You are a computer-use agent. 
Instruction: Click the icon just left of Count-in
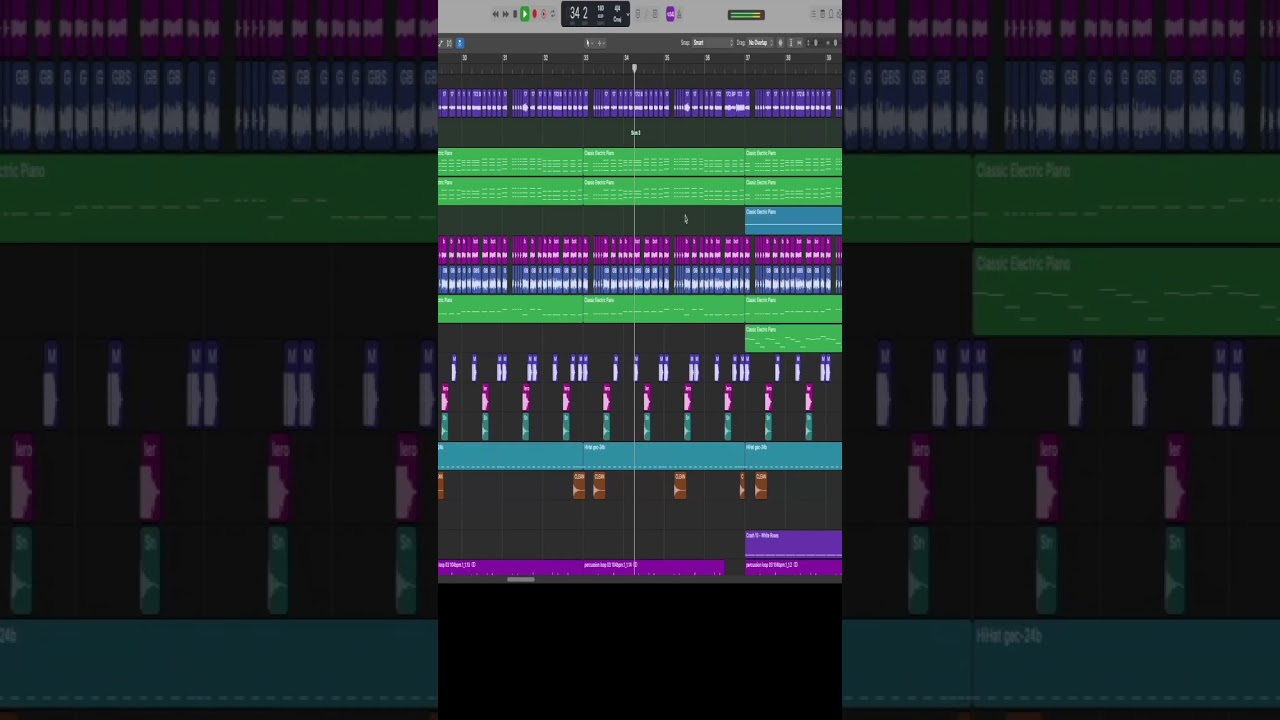655,14
